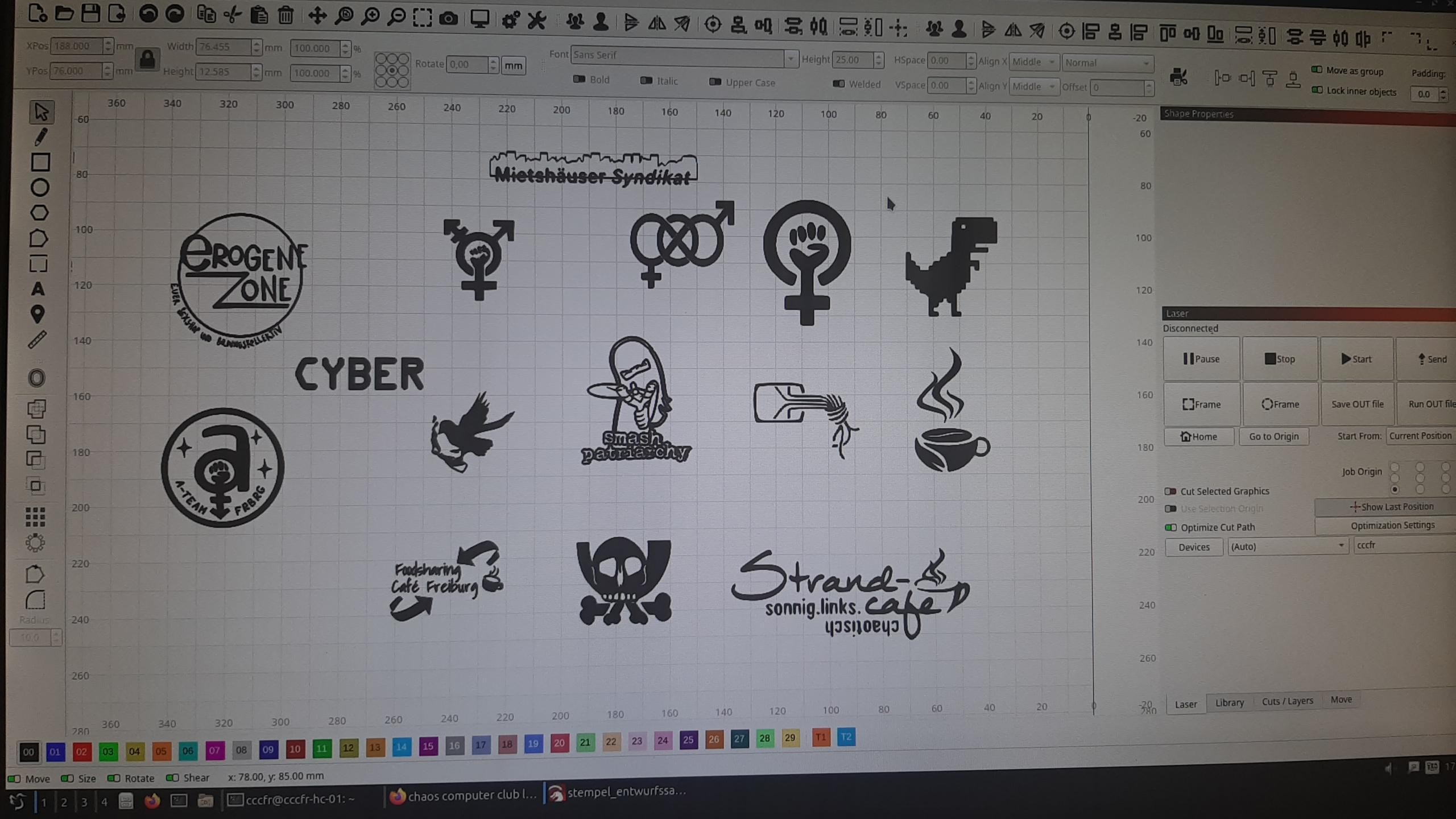This screenshot has height=819, width=1456.
Task: Click the Frame Selection dashed-box icon
Action: pyautogui.click(x=423, y=18)
